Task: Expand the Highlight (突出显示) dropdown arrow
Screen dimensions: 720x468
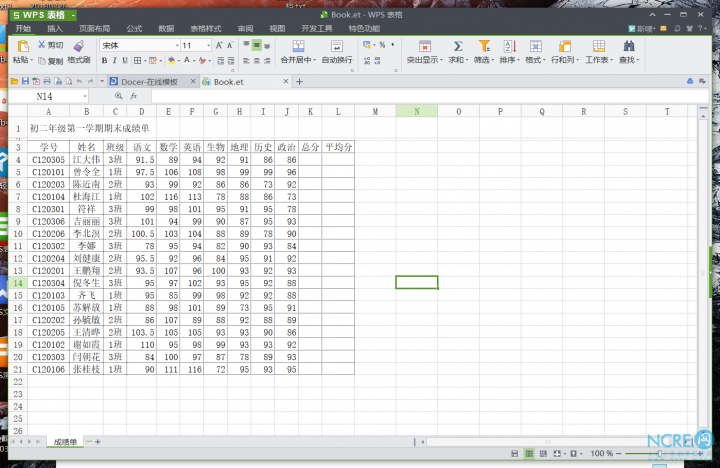Action: pyautogui.click(x=441, y=60)
